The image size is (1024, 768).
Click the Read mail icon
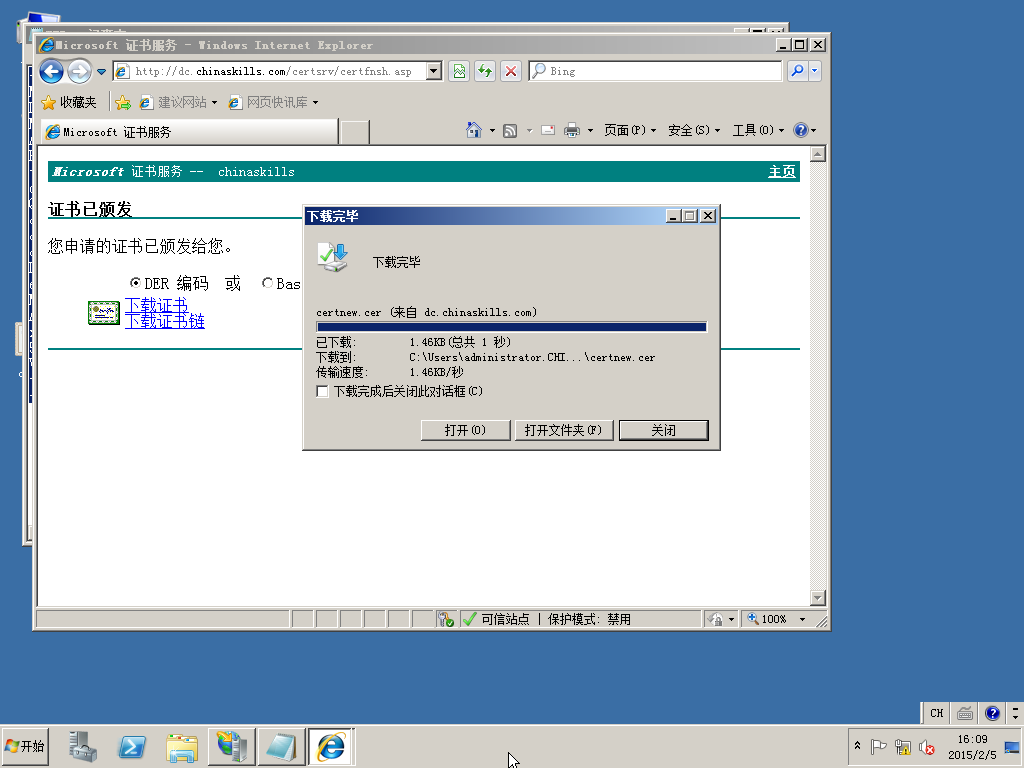tap(548, 131)
